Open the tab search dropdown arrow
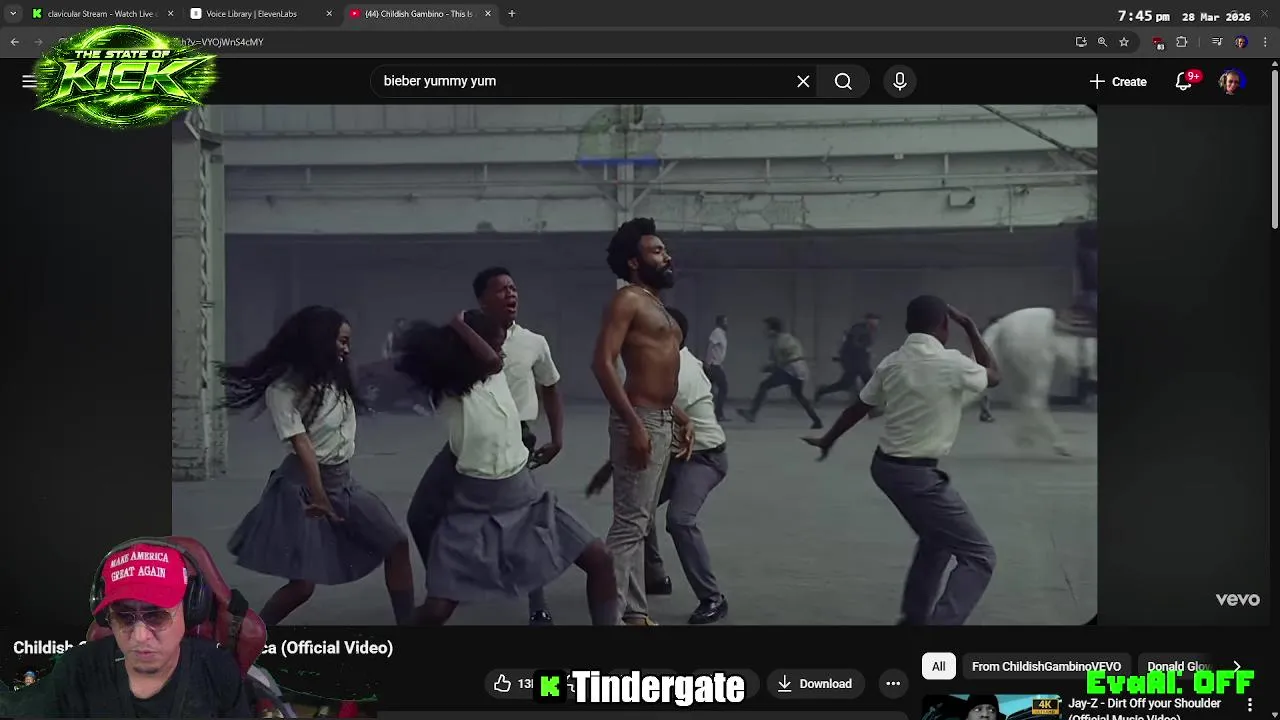Viewport: 1280px width, 720px height. (13, 14)
